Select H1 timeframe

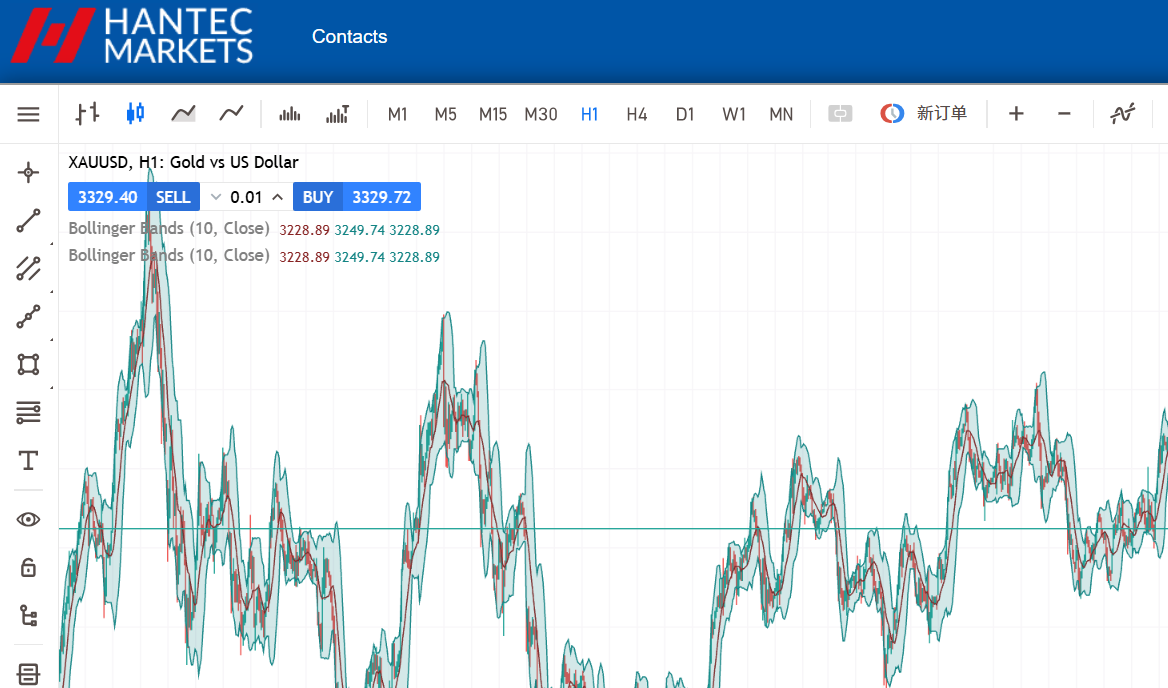coord(589,114)
